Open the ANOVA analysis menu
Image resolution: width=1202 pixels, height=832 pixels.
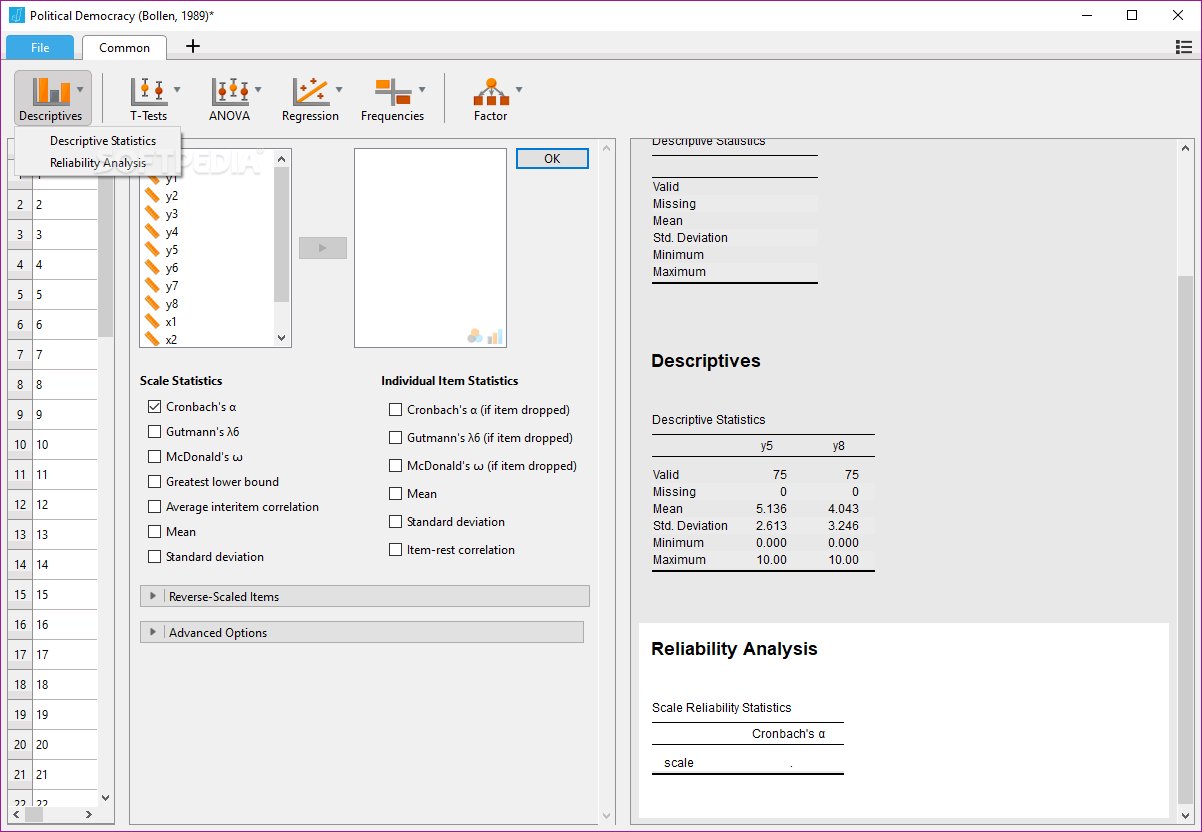(x=229, y=98)
